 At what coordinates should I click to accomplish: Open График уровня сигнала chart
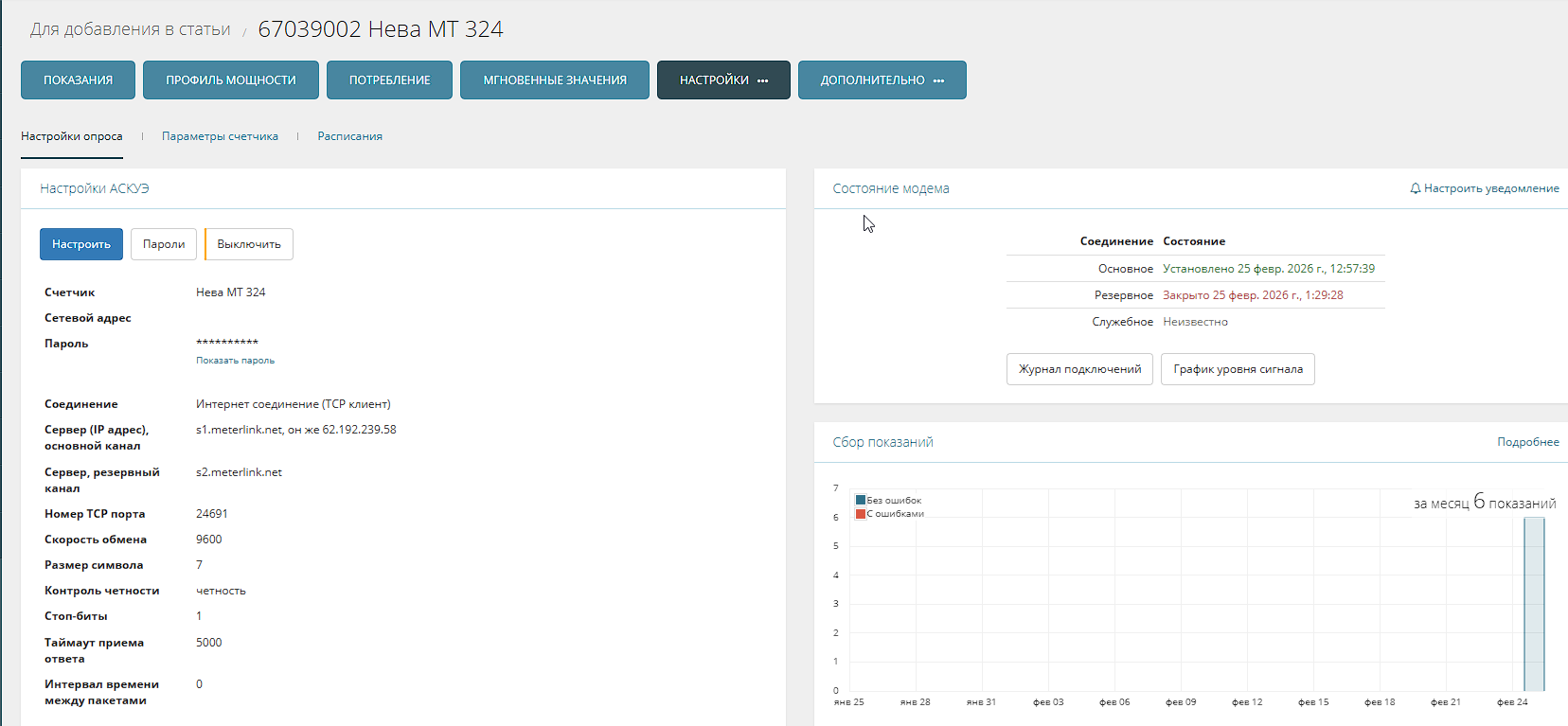tap(1238, 369)
